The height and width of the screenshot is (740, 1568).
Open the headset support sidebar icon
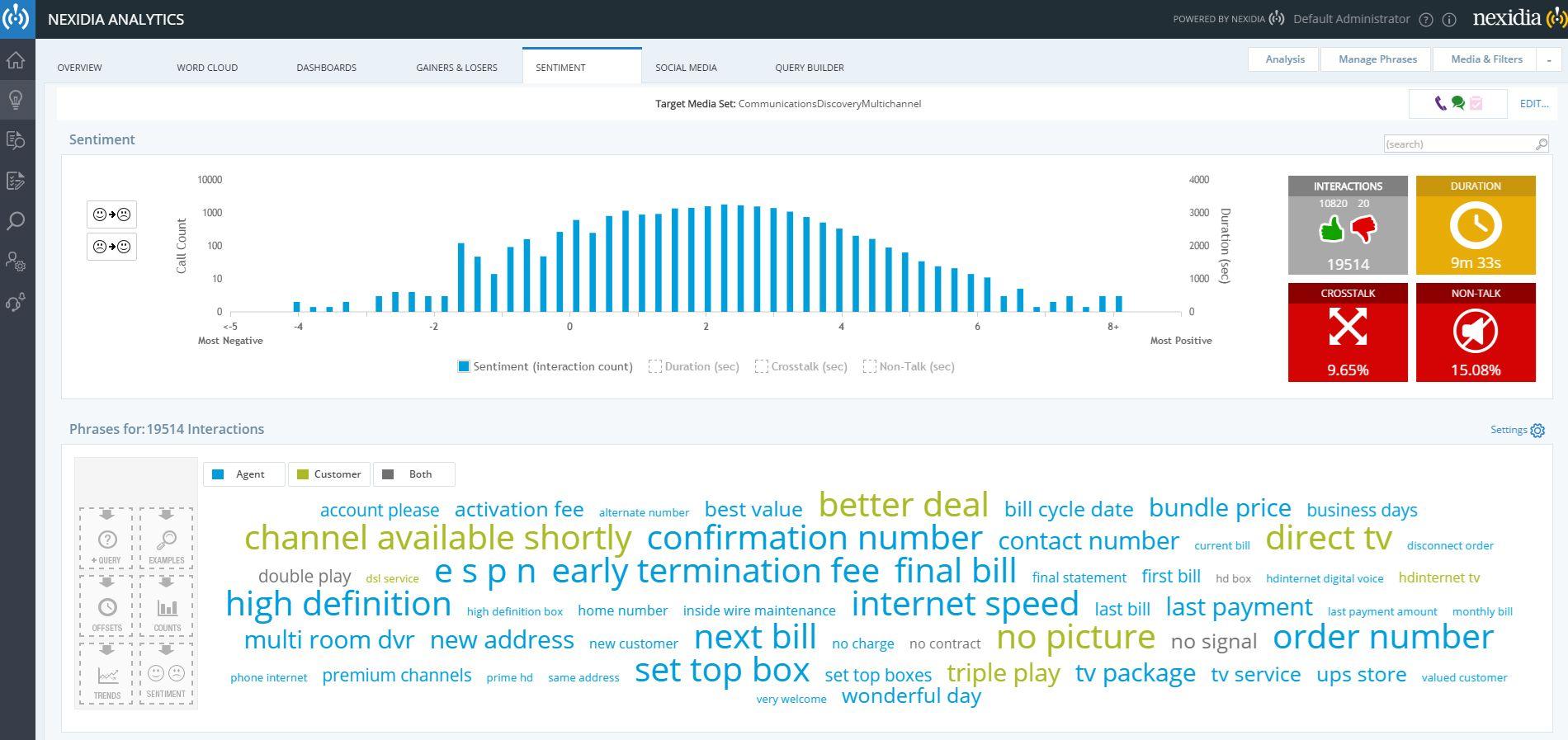tap(16, 302)
